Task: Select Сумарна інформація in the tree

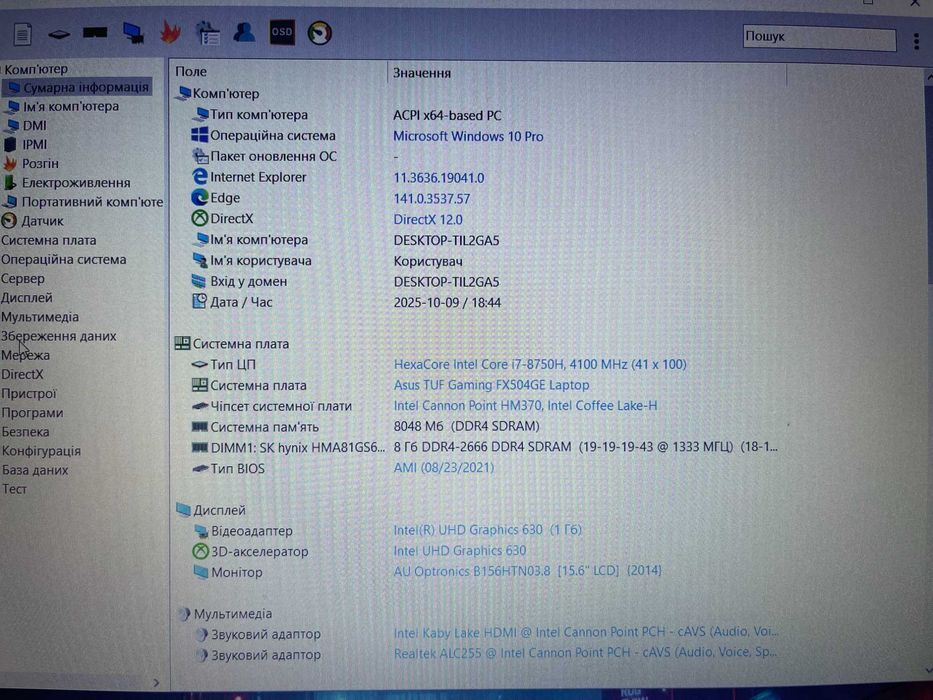Action: (86, 88)
